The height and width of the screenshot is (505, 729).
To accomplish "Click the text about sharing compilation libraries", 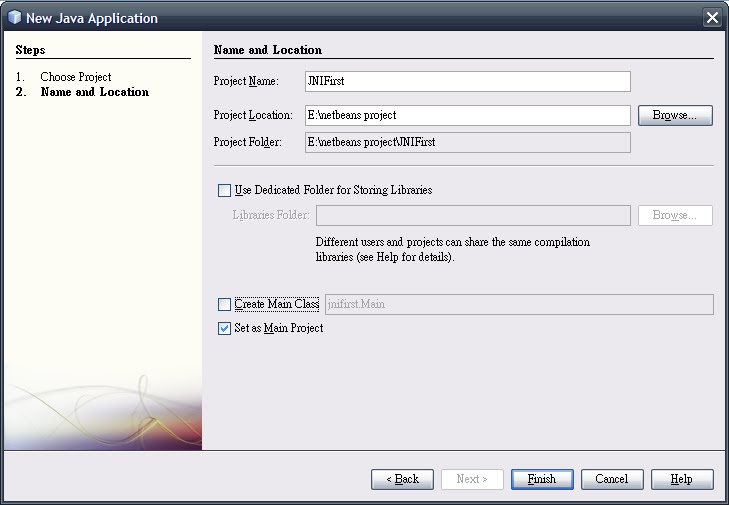I will click(x=453, y=249).
